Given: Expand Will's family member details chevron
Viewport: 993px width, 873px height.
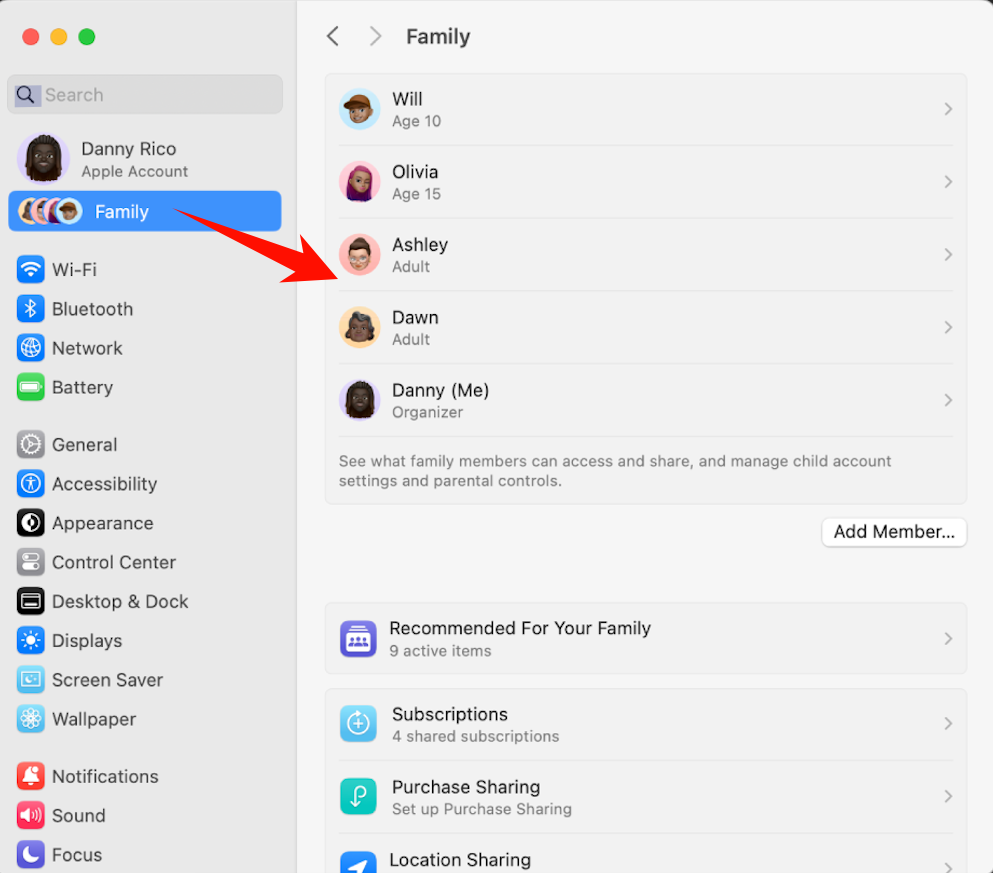Looking at the screenshot, I should pyautogui.click(x=947, y=110).
